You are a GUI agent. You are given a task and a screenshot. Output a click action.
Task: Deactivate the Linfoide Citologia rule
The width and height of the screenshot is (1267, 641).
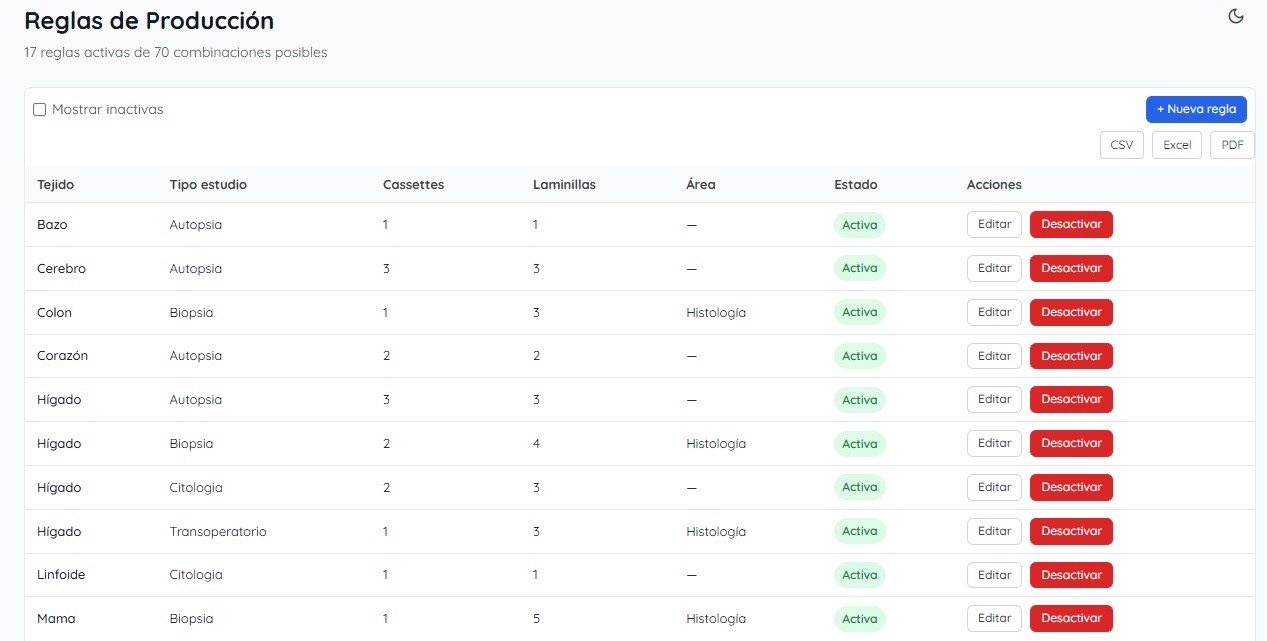pyautogui.click(x=1071, y=575)
